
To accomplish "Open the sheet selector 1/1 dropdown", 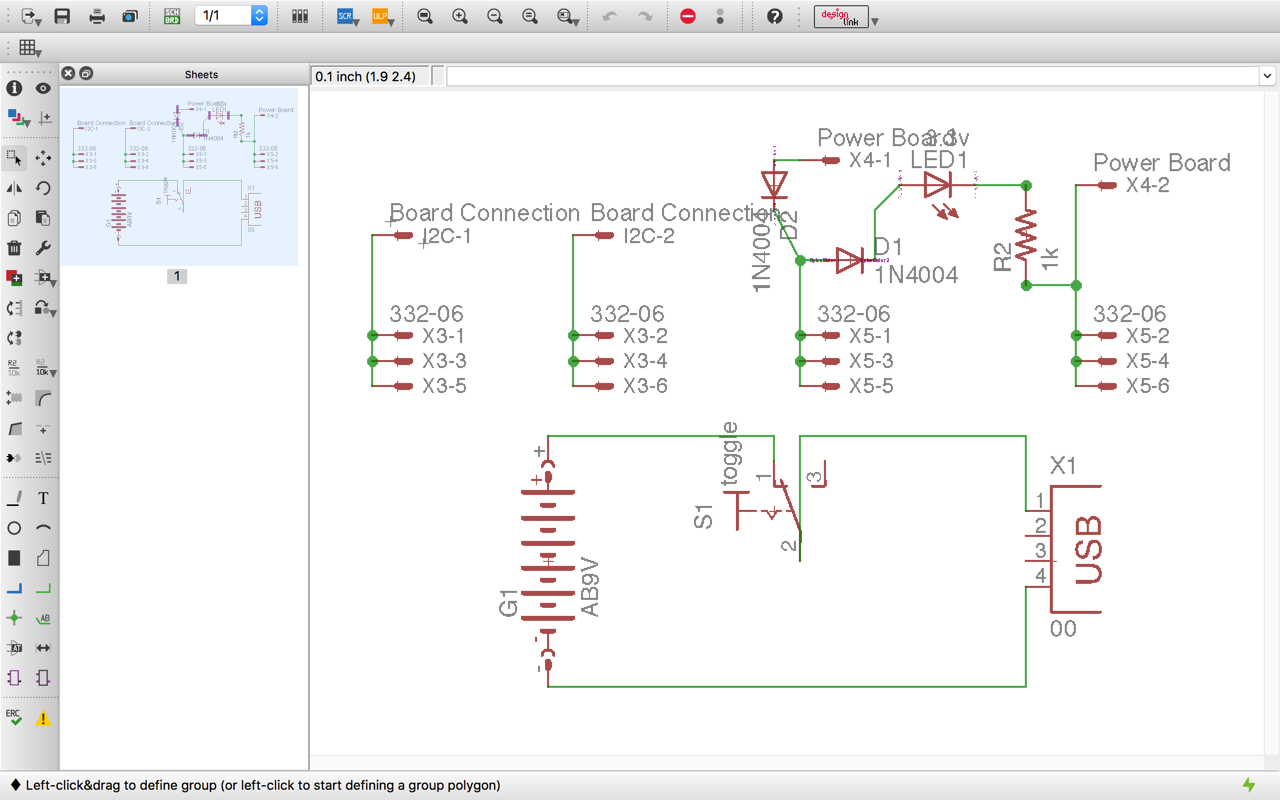I will coord(259,16).
